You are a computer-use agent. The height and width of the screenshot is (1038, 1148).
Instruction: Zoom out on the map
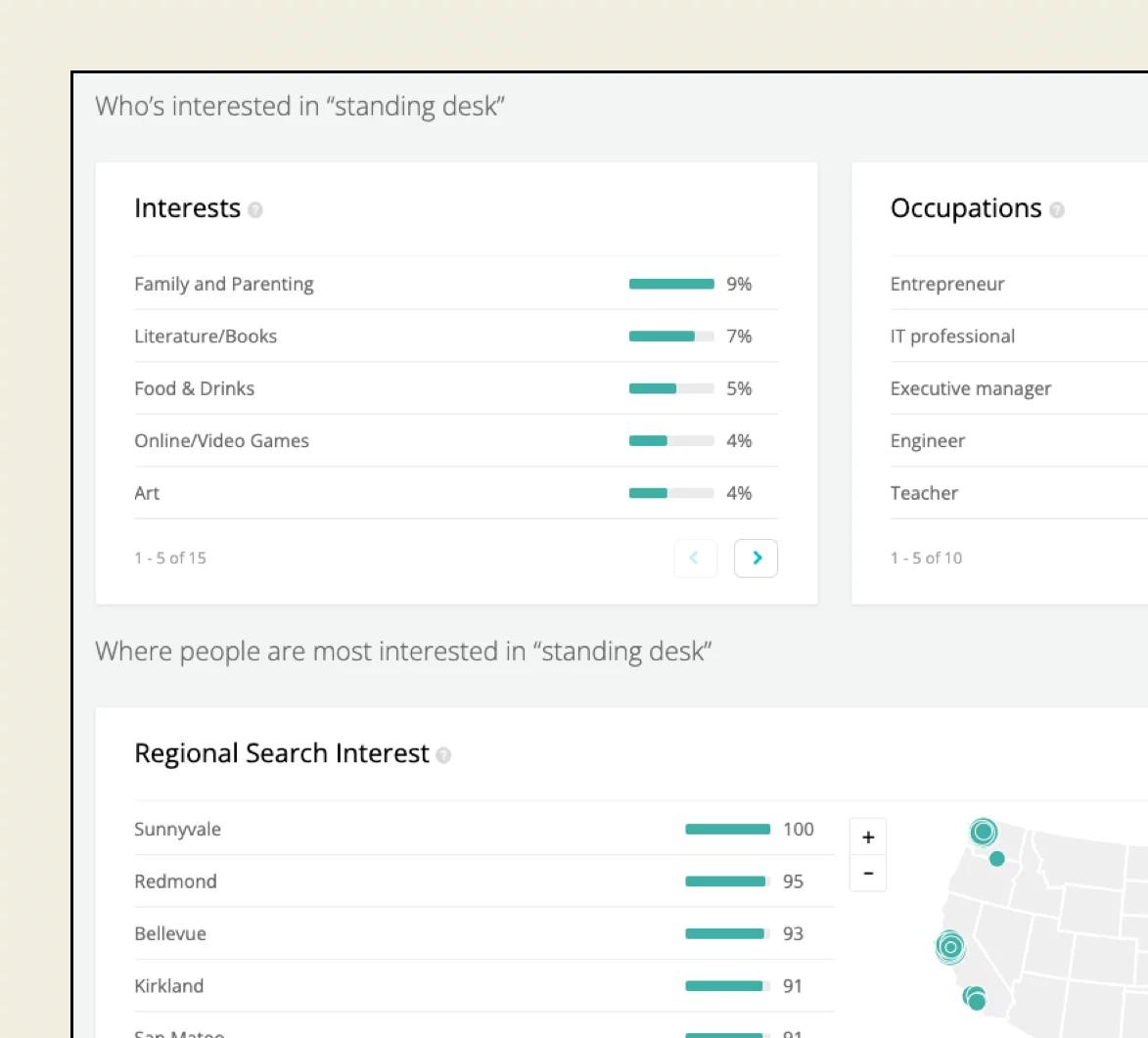868,873
